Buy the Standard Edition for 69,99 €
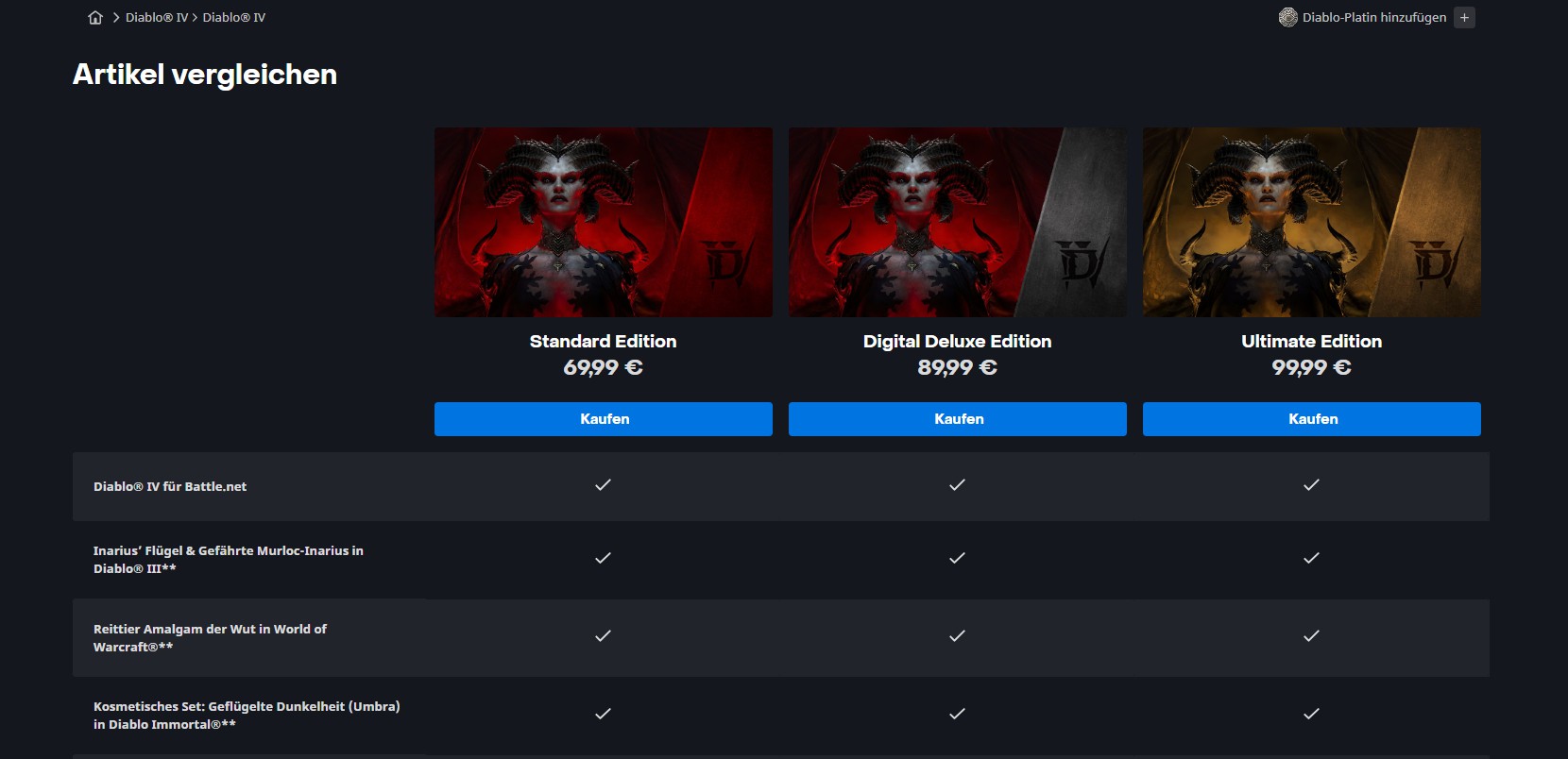 (604, 419)
